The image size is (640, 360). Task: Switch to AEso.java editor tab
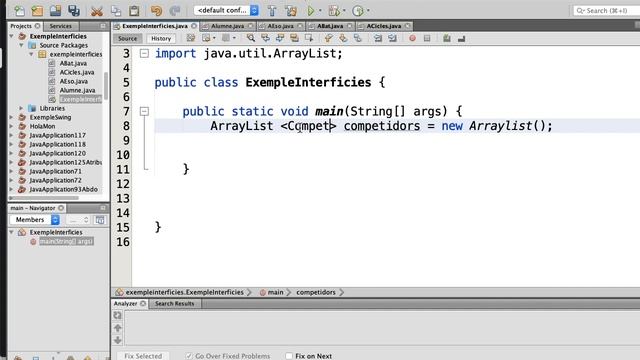pyautogui.click(x=280, y=26)
